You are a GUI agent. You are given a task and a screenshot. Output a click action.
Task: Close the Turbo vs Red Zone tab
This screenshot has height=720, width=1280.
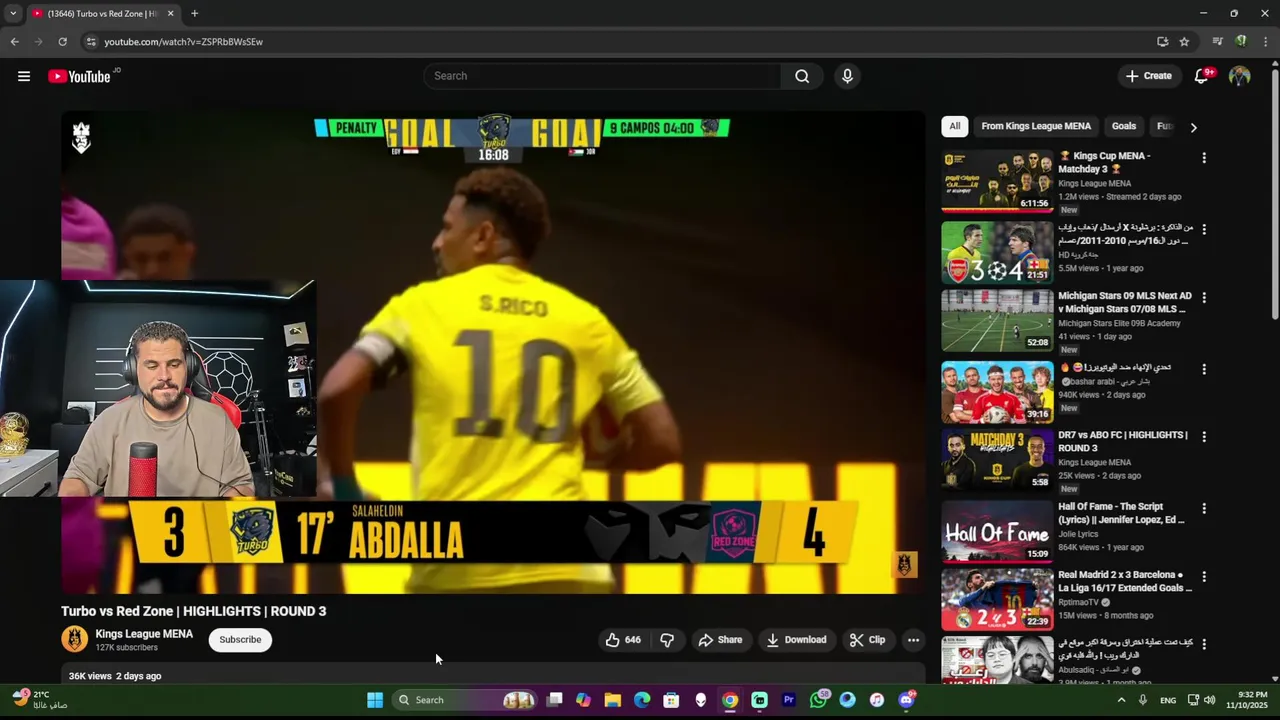click(170, 14)
